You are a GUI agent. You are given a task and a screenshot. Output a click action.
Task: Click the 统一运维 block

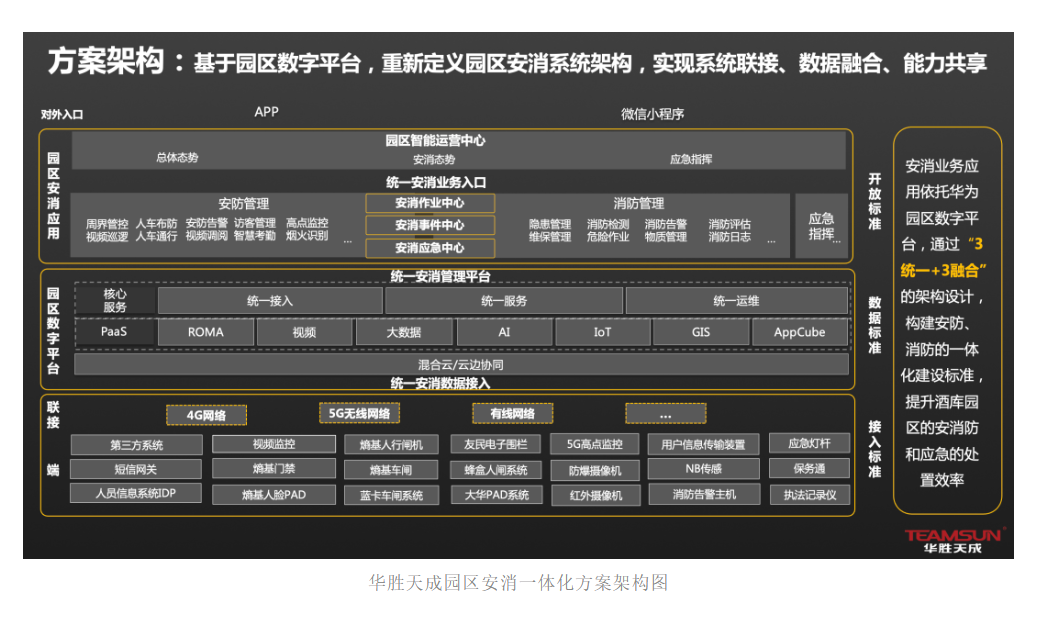tap(736, 301)
